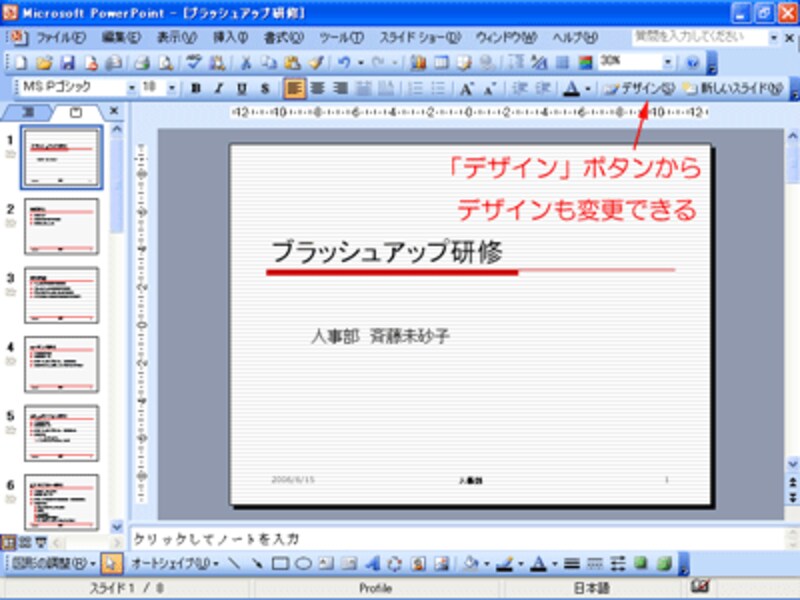Open the zoom percentage dropdown

click(x=667, y=63)
